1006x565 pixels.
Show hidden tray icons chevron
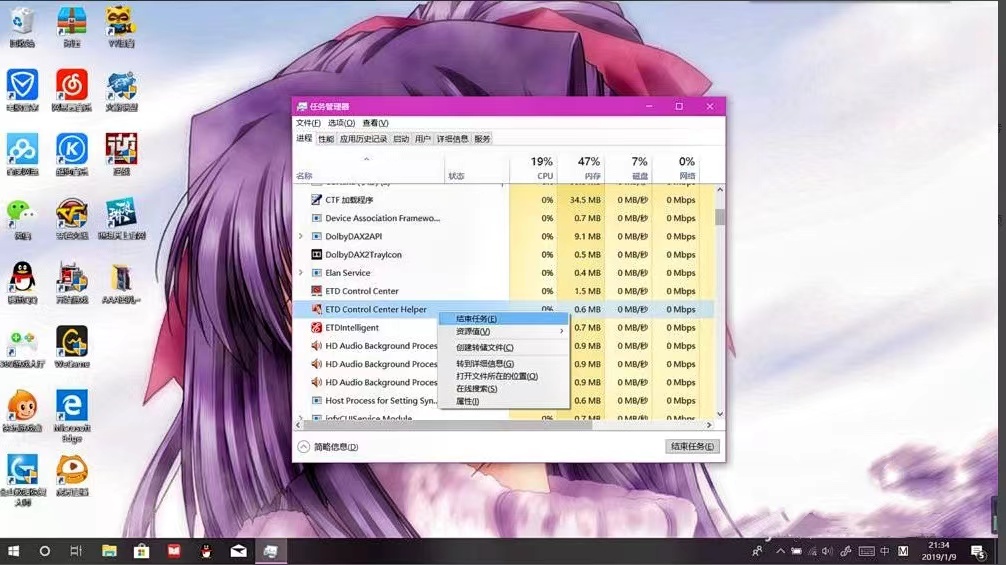point(780,551)
